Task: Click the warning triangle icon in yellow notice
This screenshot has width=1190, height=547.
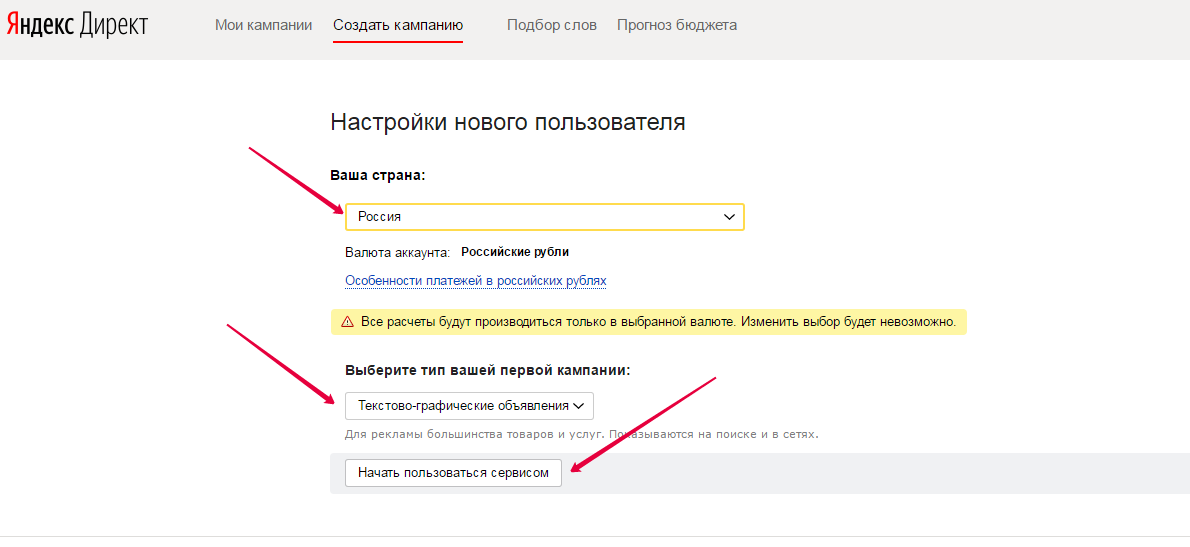Action: (348, 322)
